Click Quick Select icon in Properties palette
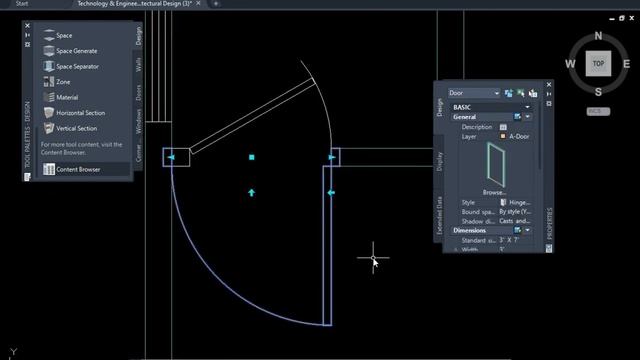 [533, 93]
